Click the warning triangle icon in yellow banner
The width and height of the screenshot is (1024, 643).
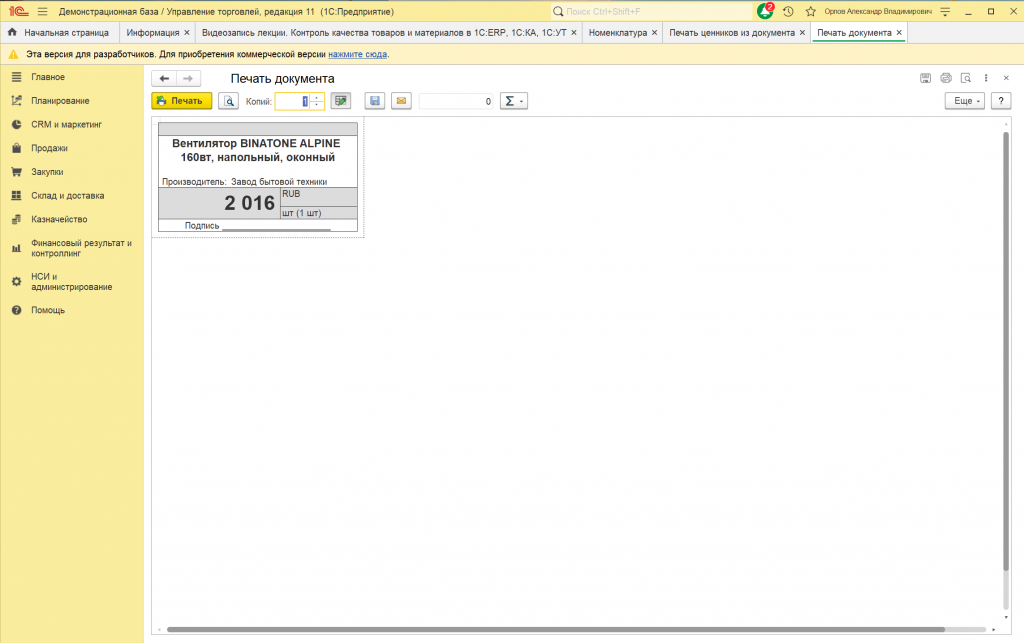13,54
